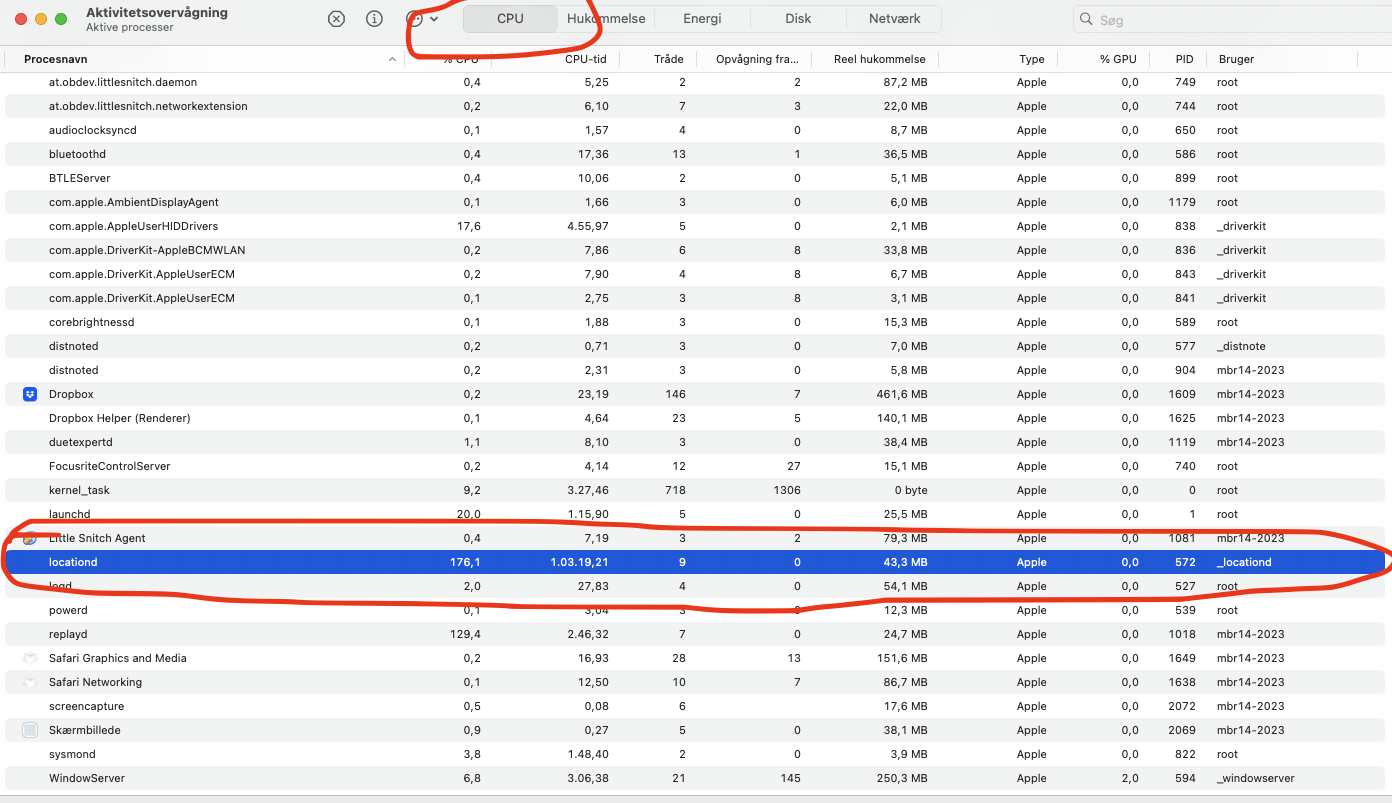The image size is (1392, 803).
Task: Sort by the PID column header
Action: tap(1185, 59)
